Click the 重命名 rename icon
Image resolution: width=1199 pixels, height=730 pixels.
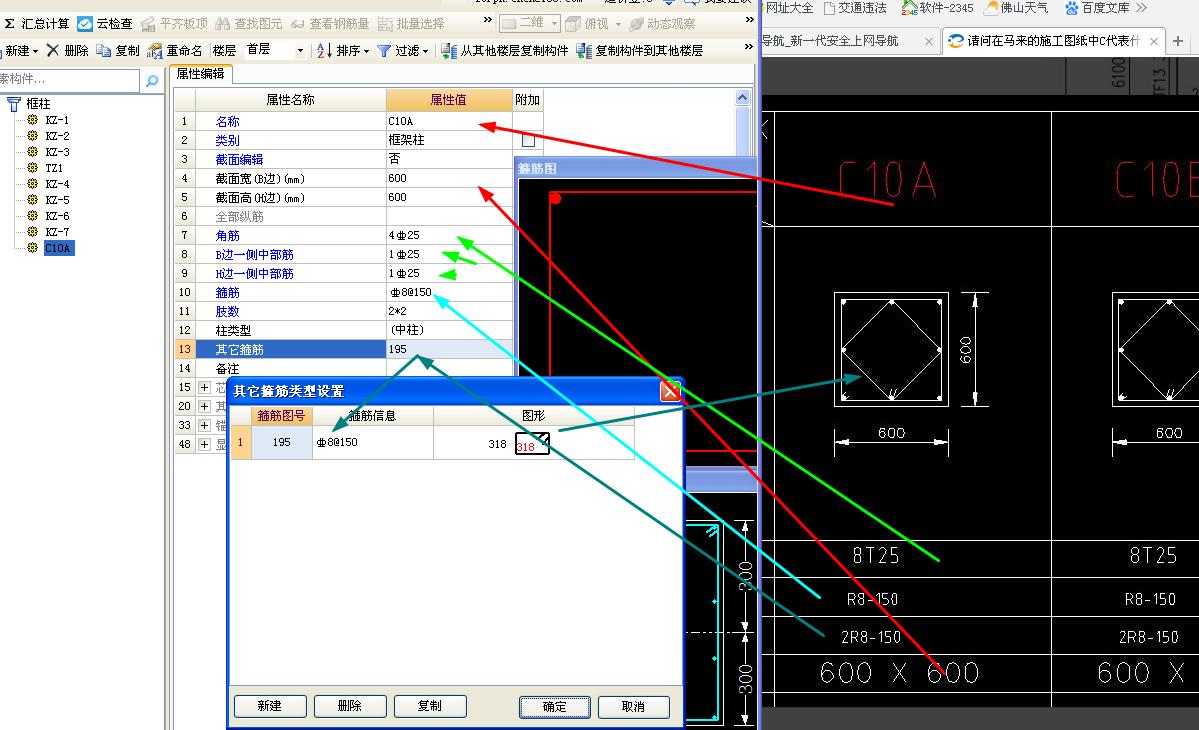coord(154,50)
